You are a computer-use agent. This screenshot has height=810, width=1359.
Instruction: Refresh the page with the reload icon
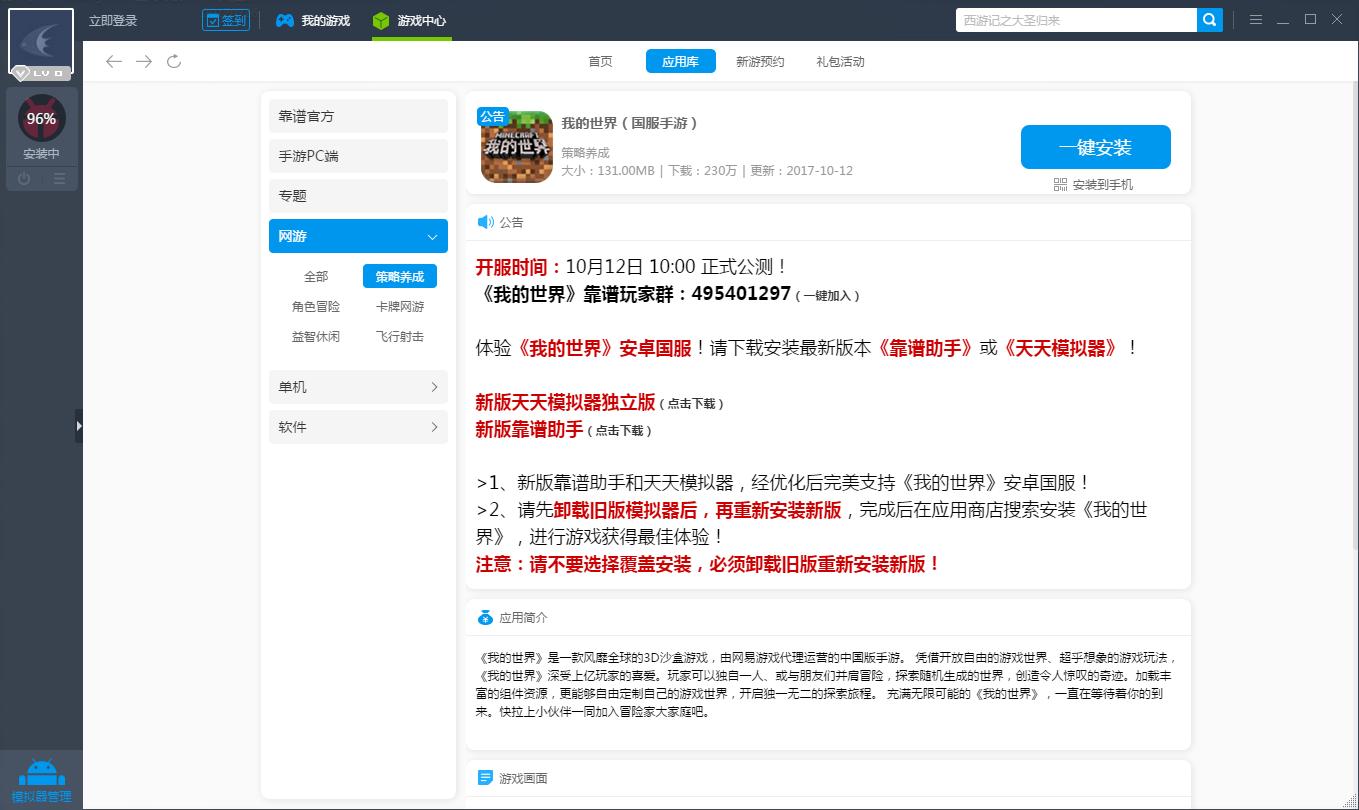(x=174, y=61)
